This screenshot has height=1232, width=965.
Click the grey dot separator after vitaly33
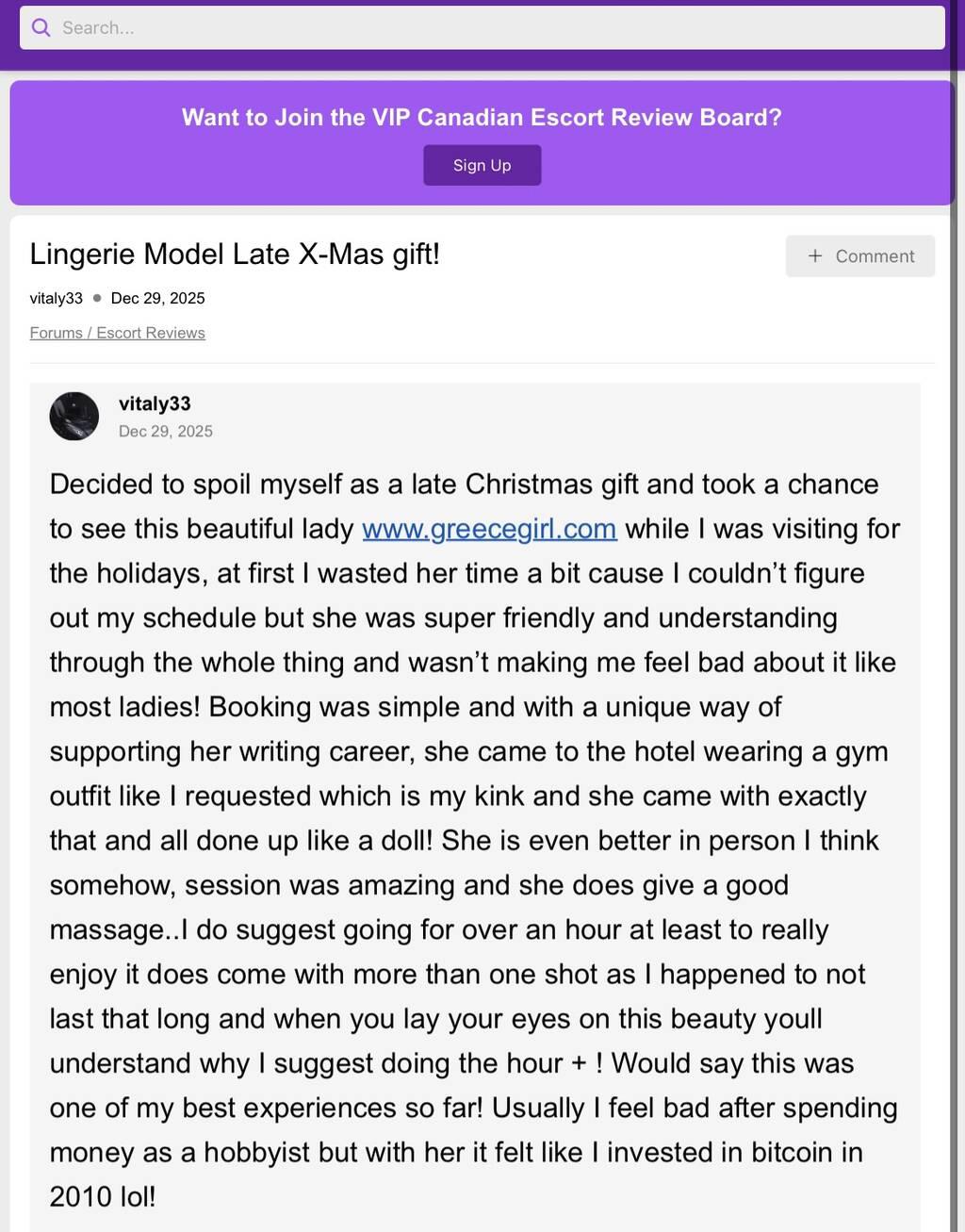(x=97, y=299)
